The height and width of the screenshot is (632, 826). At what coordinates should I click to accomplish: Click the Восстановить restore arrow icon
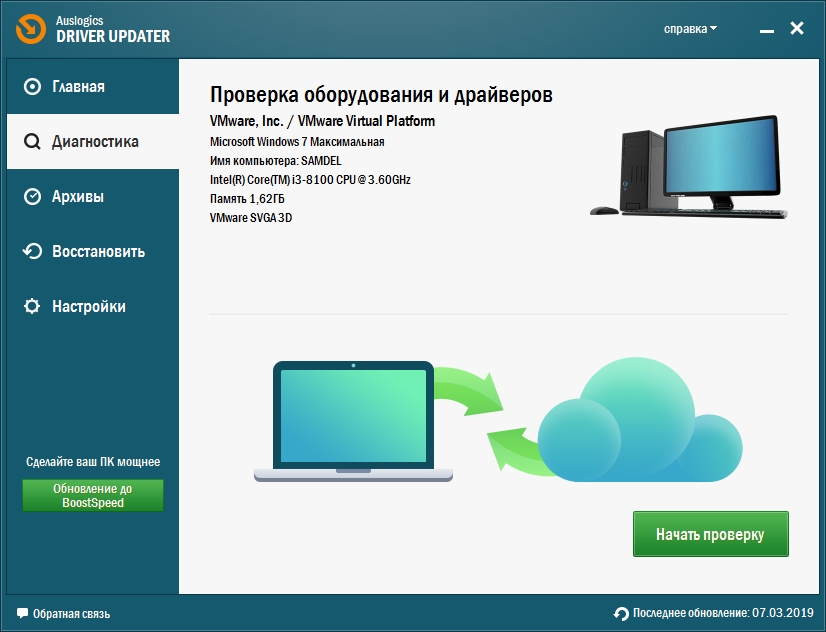click(x=31, y=251)
